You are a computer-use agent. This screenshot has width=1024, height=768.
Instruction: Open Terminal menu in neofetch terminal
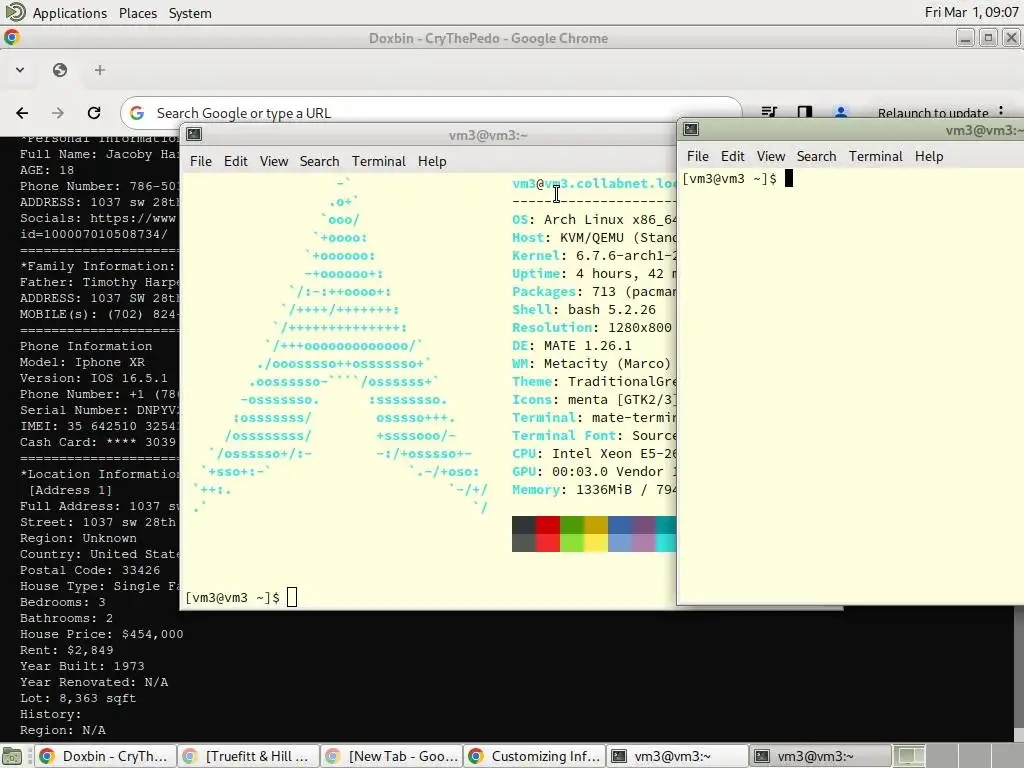[379, 161]
